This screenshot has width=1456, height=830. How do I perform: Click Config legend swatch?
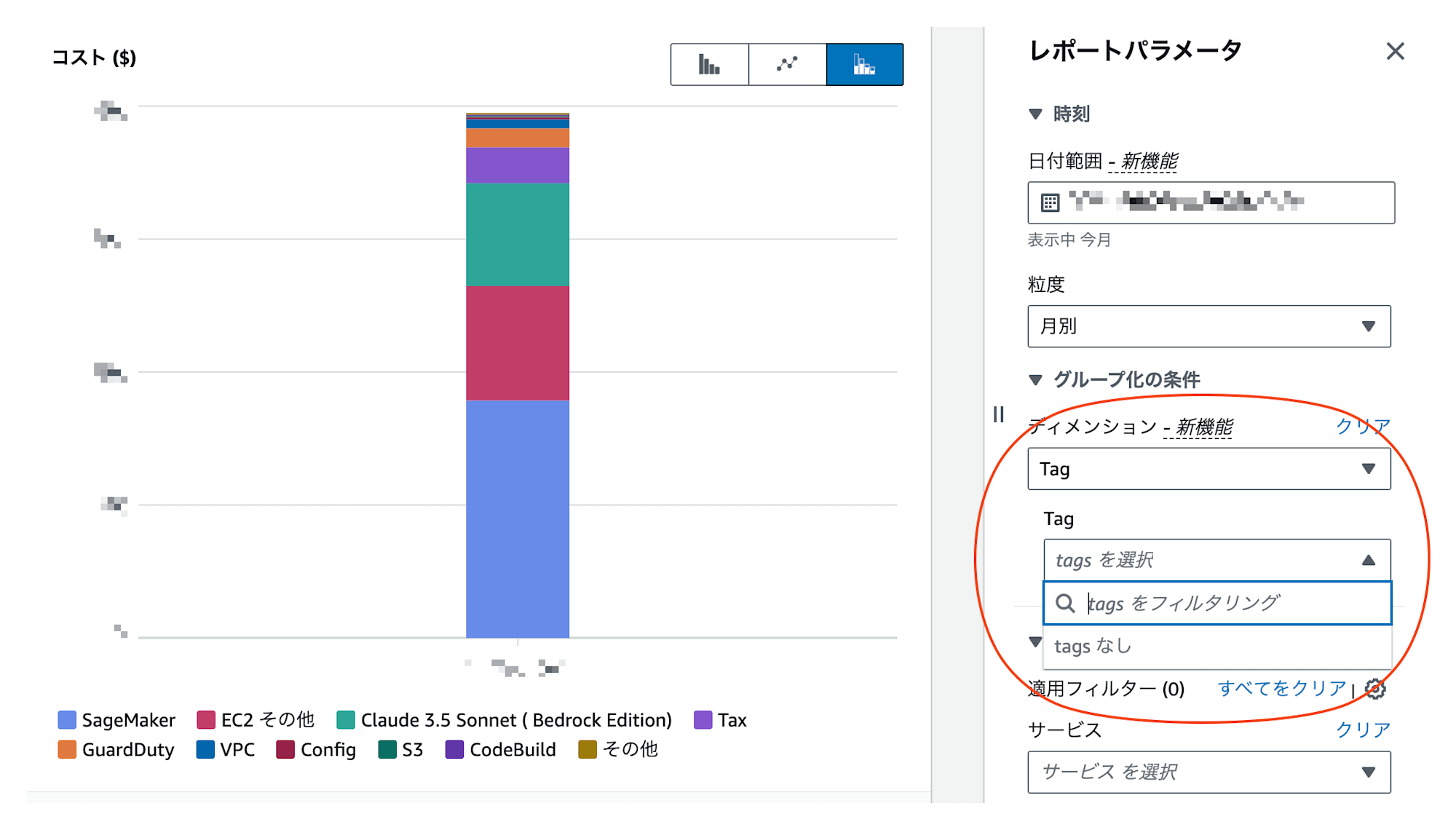click(x=285, y=749)
